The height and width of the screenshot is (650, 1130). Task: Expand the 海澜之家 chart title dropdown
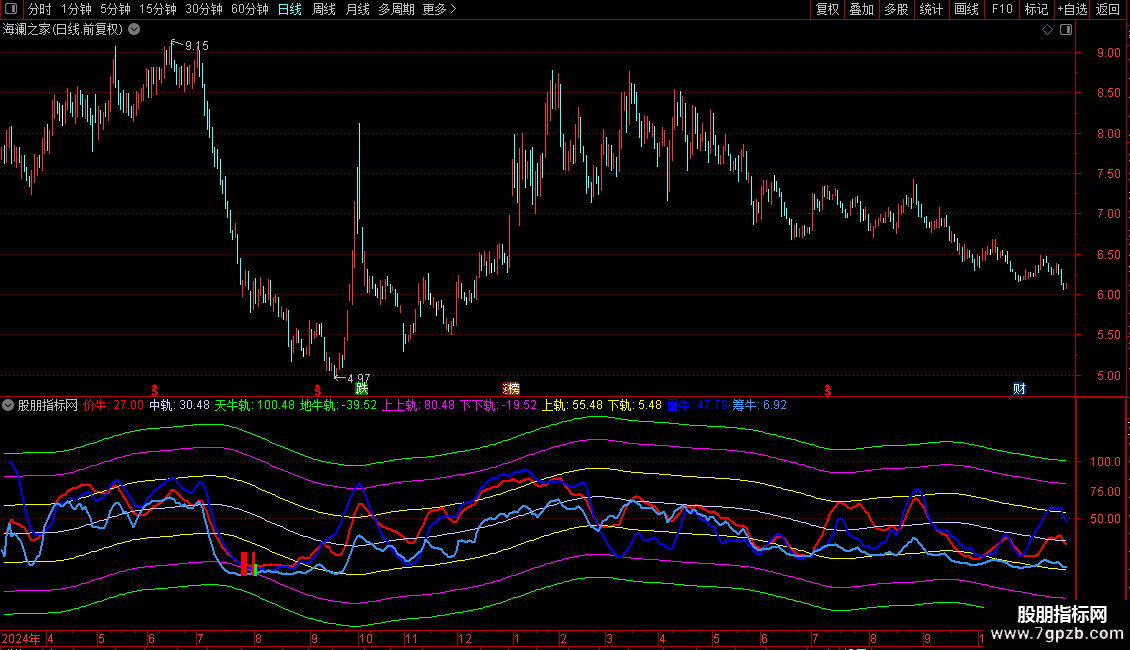(133, 30)
